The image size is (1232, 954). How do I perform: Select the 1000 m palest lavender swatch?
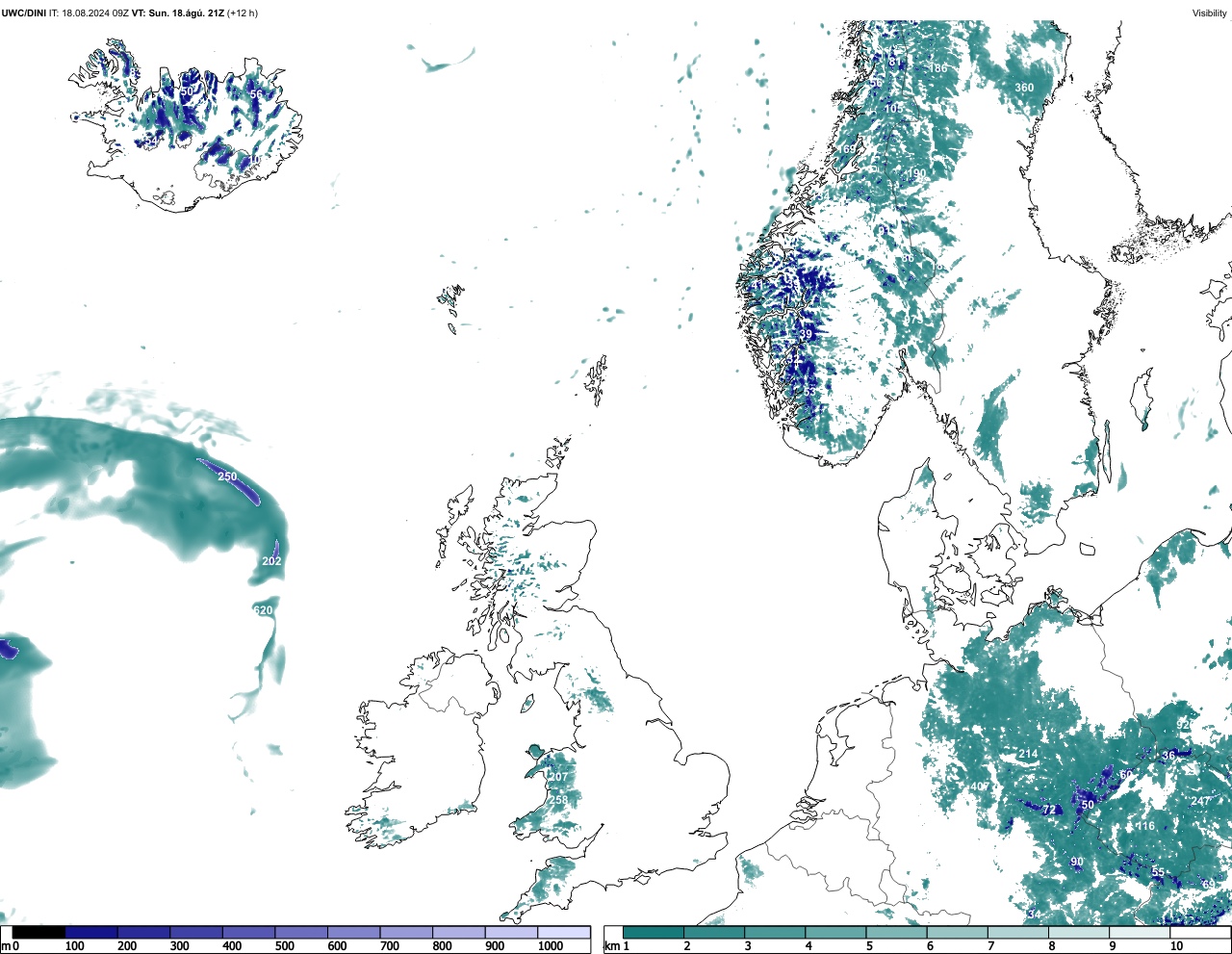[564, 932]
